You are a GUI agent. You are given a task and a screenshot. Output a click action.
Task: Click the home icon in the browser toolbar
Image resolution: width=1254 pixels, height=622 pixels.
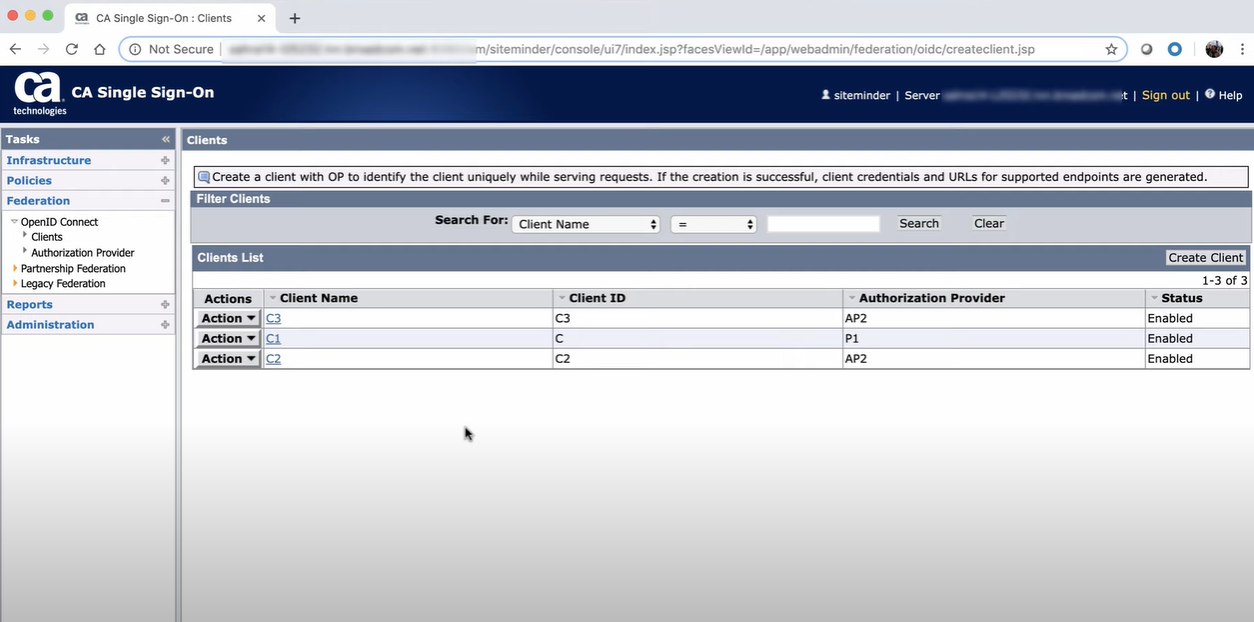(99, 48)
